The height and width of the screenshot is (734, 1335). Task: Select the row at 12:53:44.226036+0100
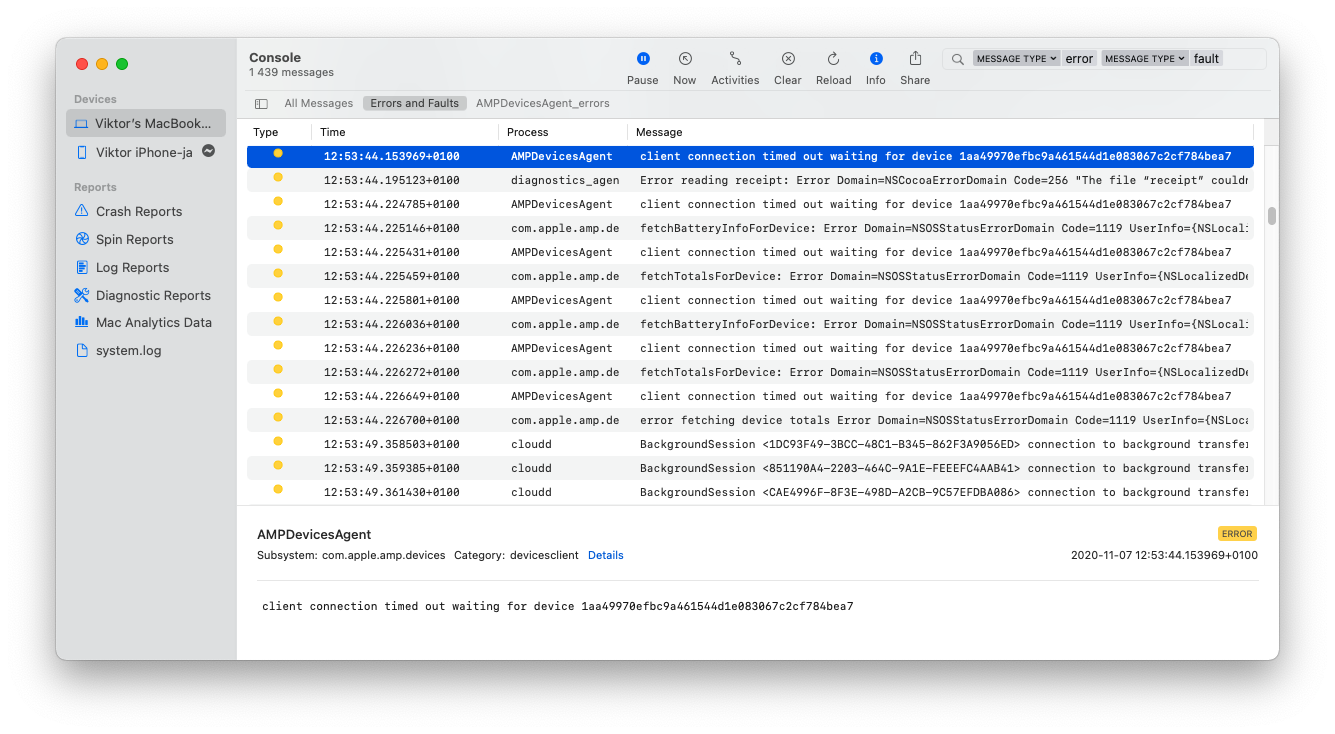750,324
